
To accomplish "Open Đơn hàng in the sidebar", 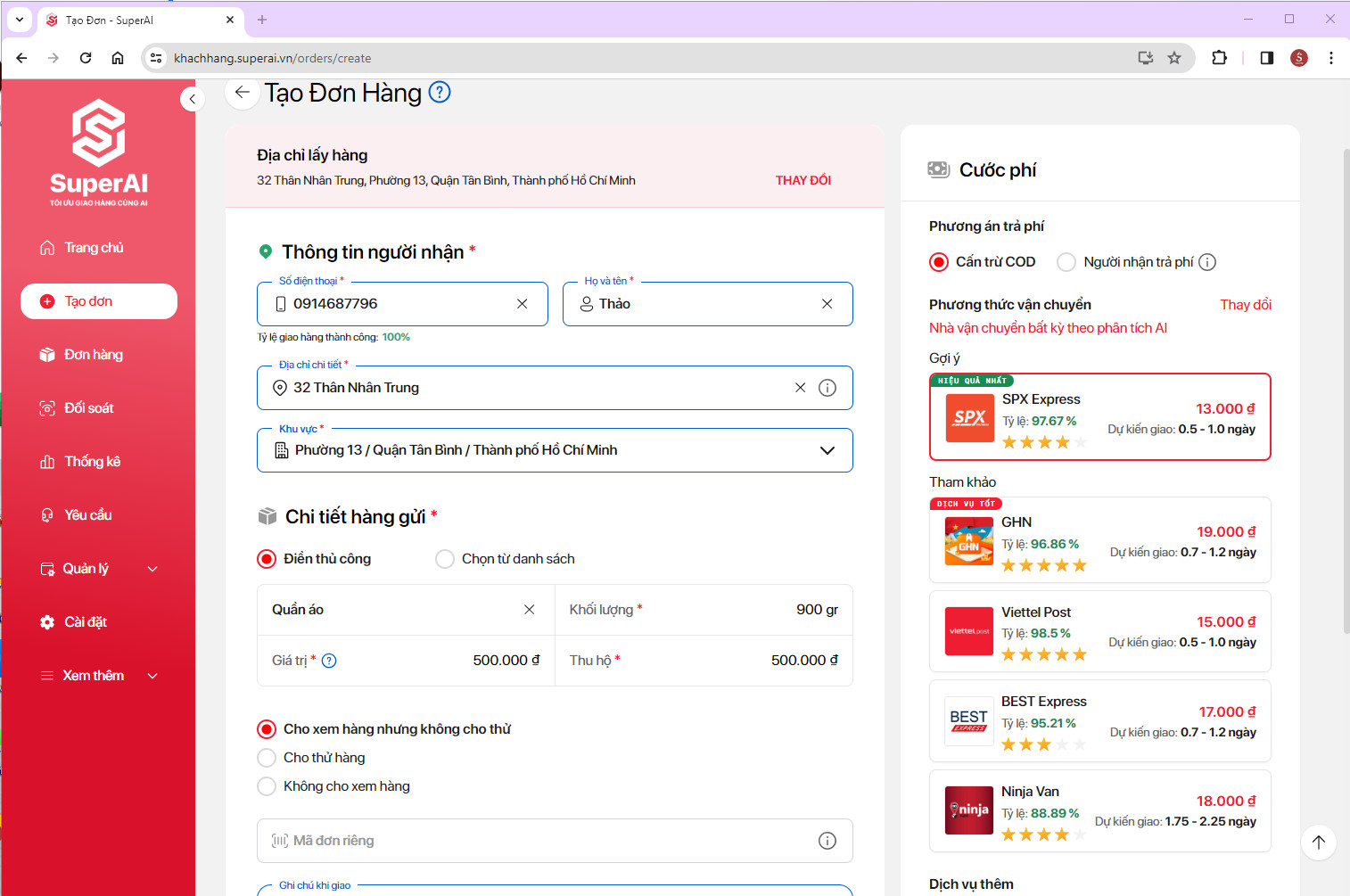I will (x=98, y=355).
